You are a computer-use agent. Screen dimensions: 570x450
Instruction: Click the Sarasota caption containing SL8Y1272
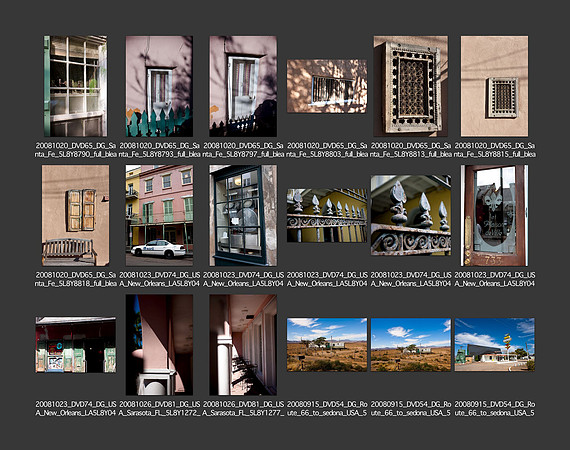click(159, 409)
